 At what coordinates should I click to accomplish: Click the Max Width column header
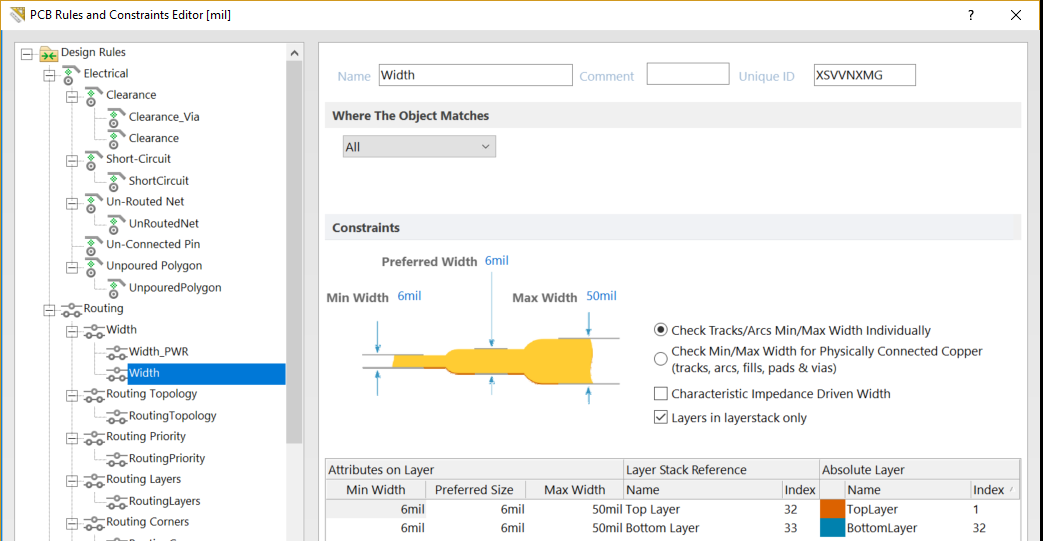[574, 490]
